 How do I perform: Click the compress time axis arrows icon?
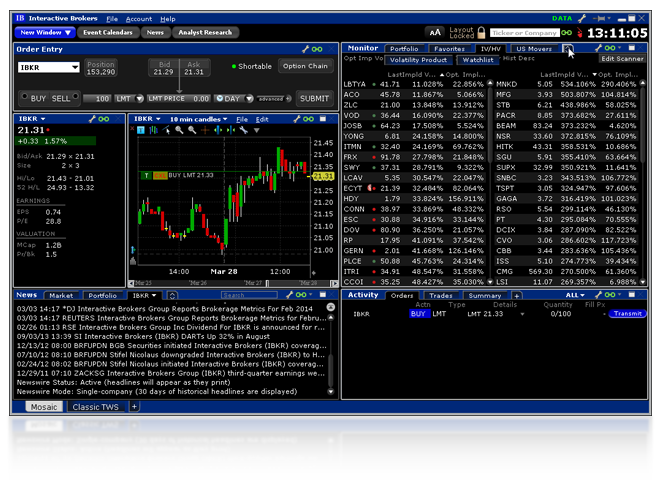tap(231, 130)
